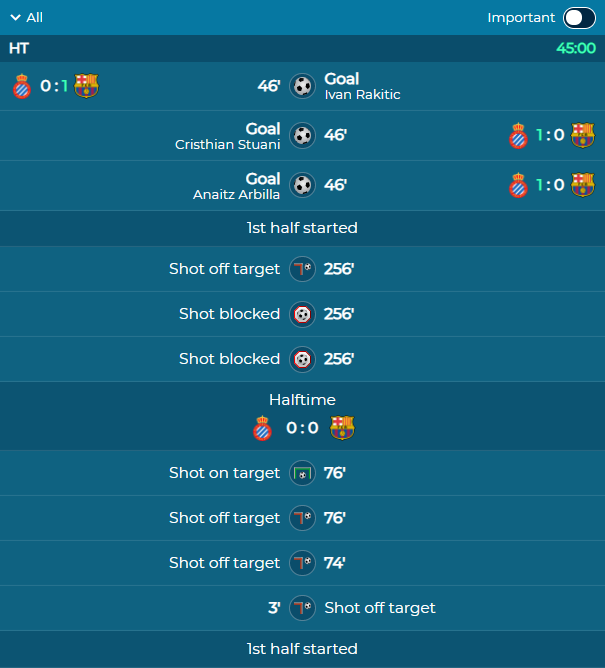Click the 76' shot on target icon
The image size is (605, 668).
pyautogui.click(x=302, y=473)
